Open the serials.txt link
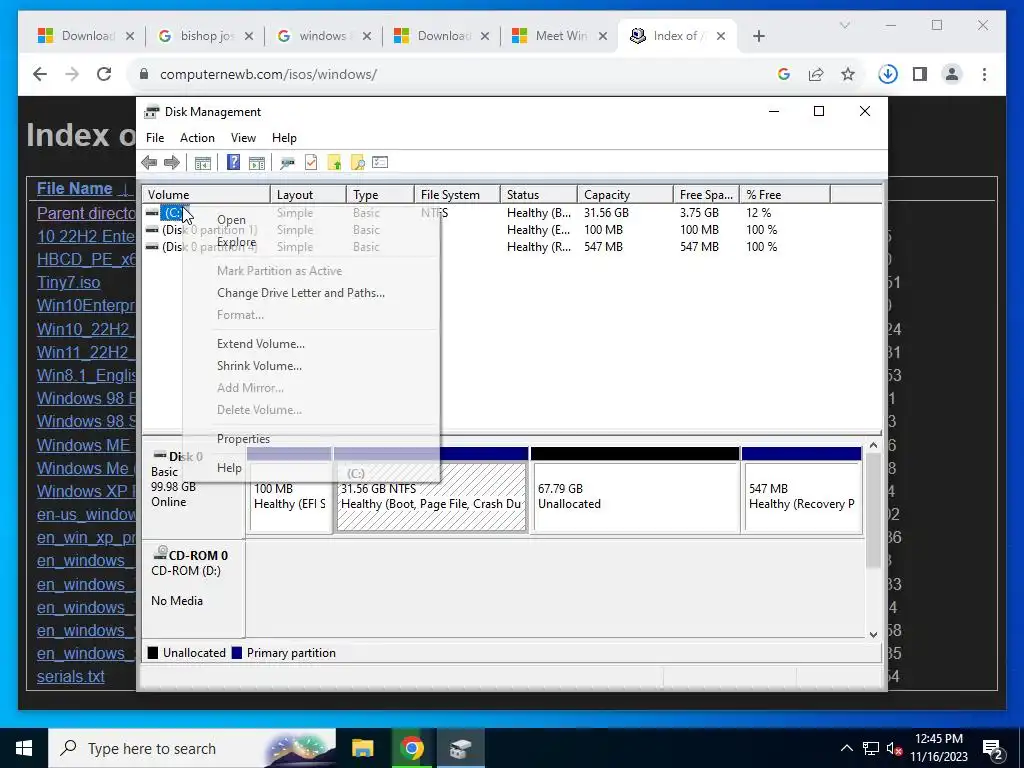This screenshot has height=768, width=1024. (x=71, y=677)
